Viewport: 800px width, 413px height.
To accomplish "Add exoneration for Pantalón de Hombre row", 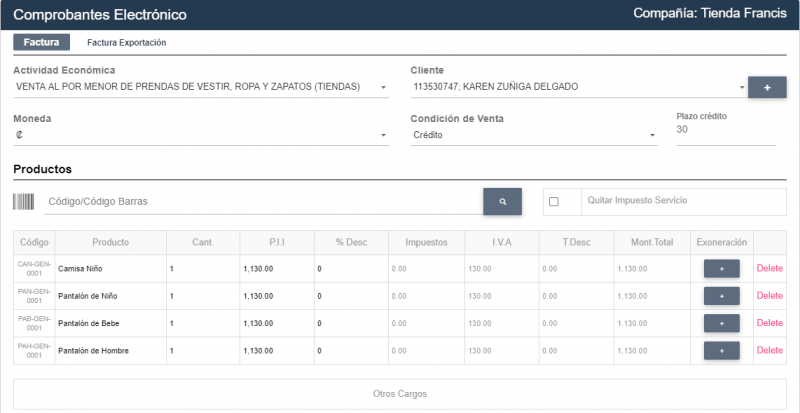I will tap(721, 350).
